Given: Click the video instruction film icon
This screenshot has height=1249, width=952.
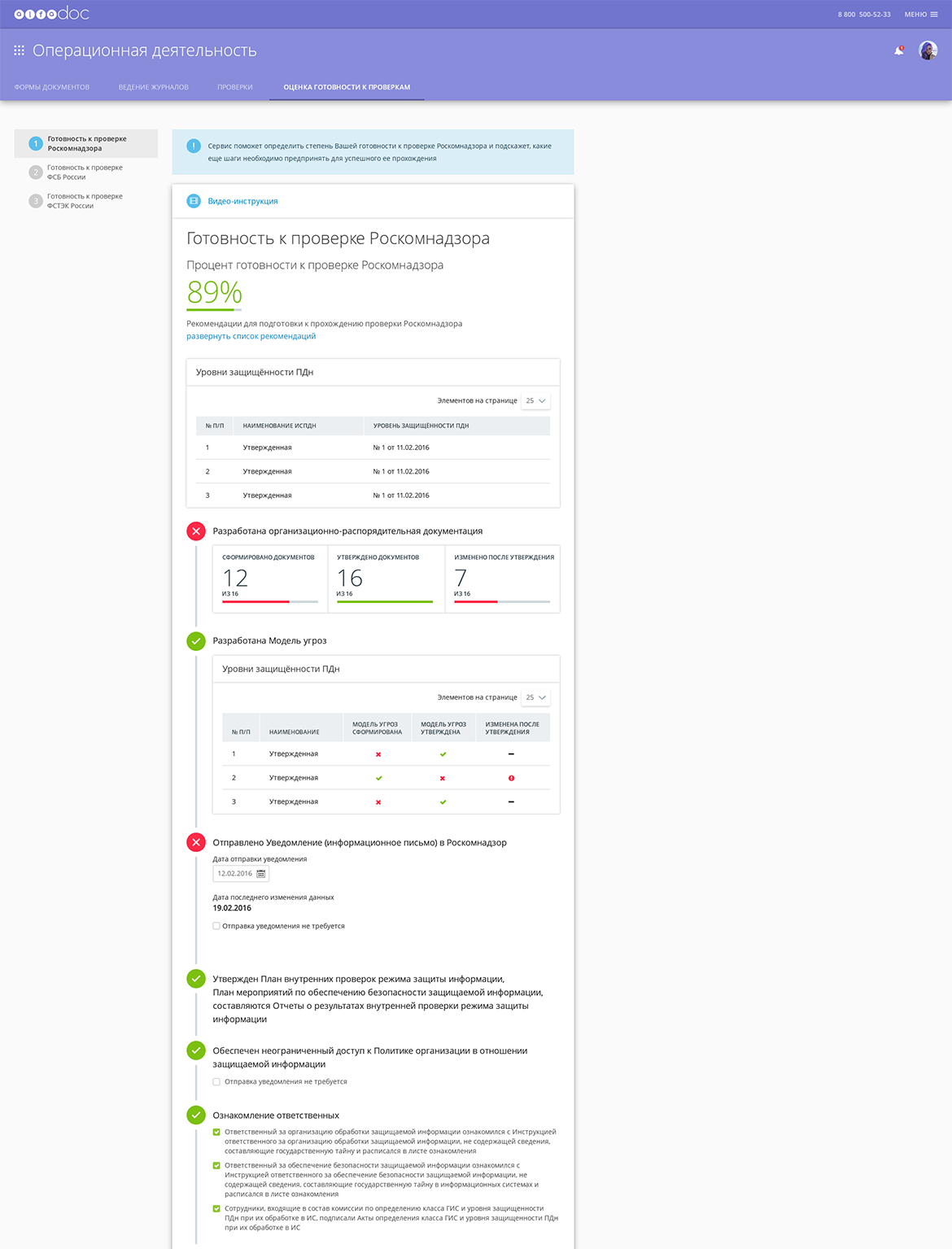Looking at the screenshot, I should pos(194,201).
